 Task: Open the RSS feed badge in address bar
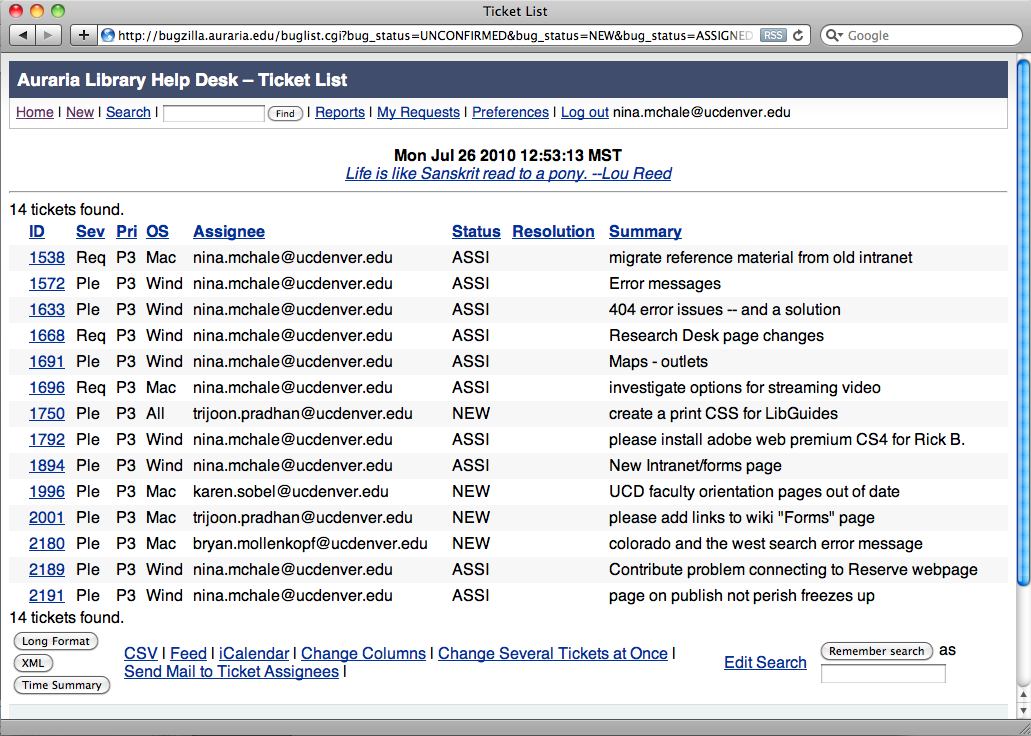[773, 35]
